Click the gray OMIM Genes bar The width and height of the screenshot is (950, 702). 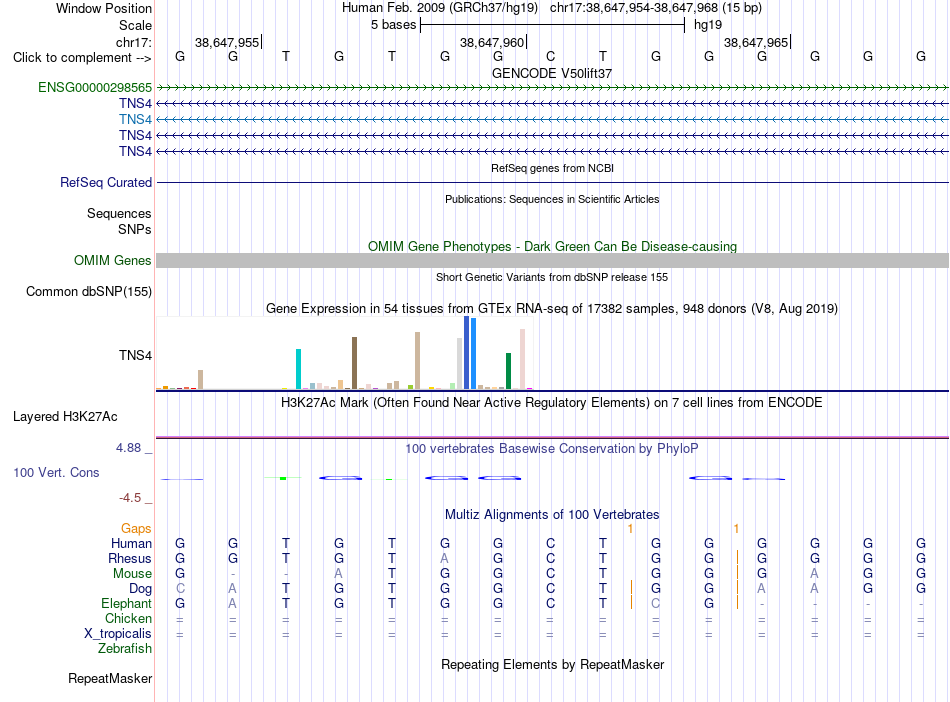pyautogui.click(x=553, y=260)
